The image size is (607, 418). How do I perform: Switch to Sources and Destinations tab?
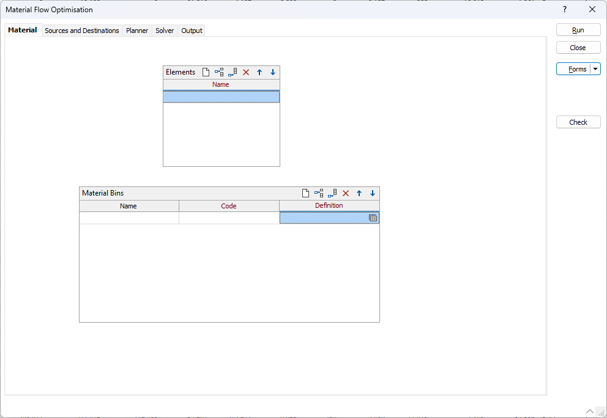tap(82, 31)
